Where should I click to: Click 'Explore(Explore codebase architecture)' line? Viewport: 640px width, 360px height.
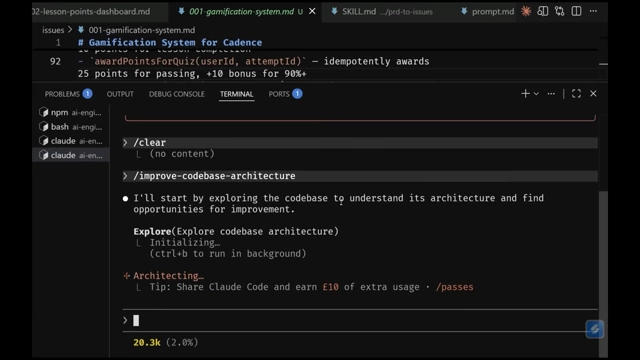click(x=236, y=231)
